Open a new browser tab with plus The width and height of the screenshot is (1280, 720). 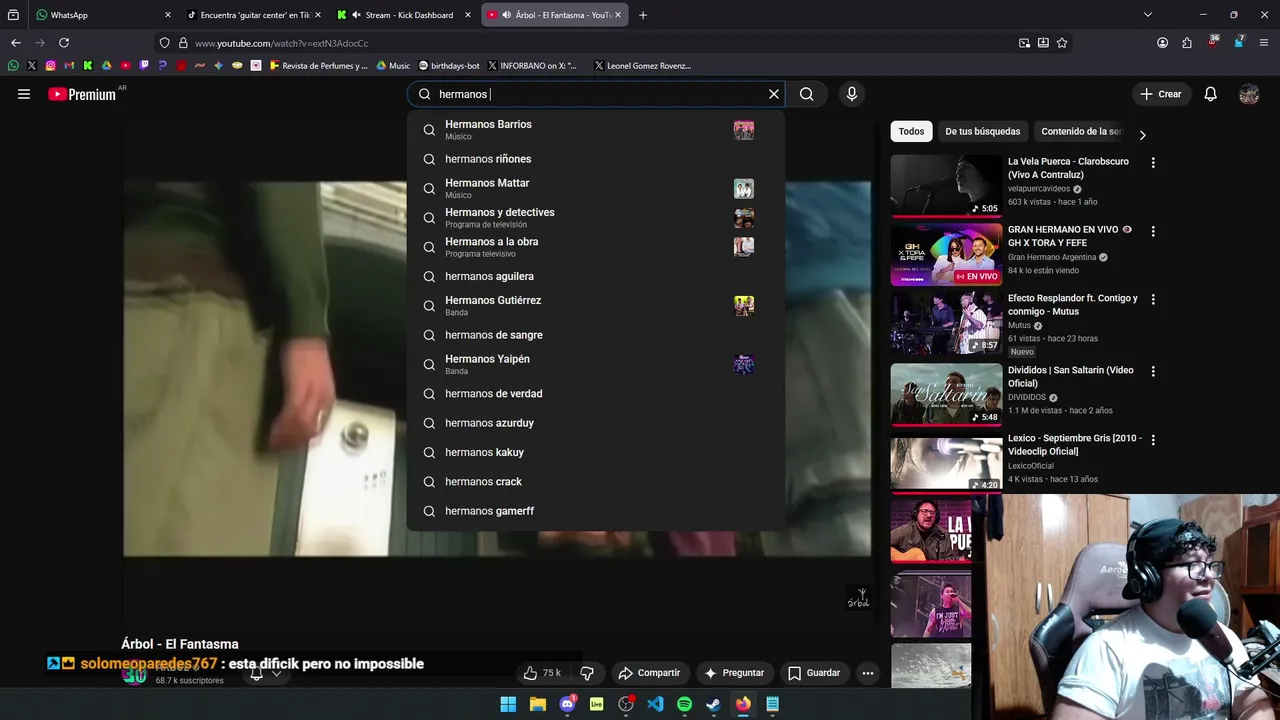[x=643, y=15]
